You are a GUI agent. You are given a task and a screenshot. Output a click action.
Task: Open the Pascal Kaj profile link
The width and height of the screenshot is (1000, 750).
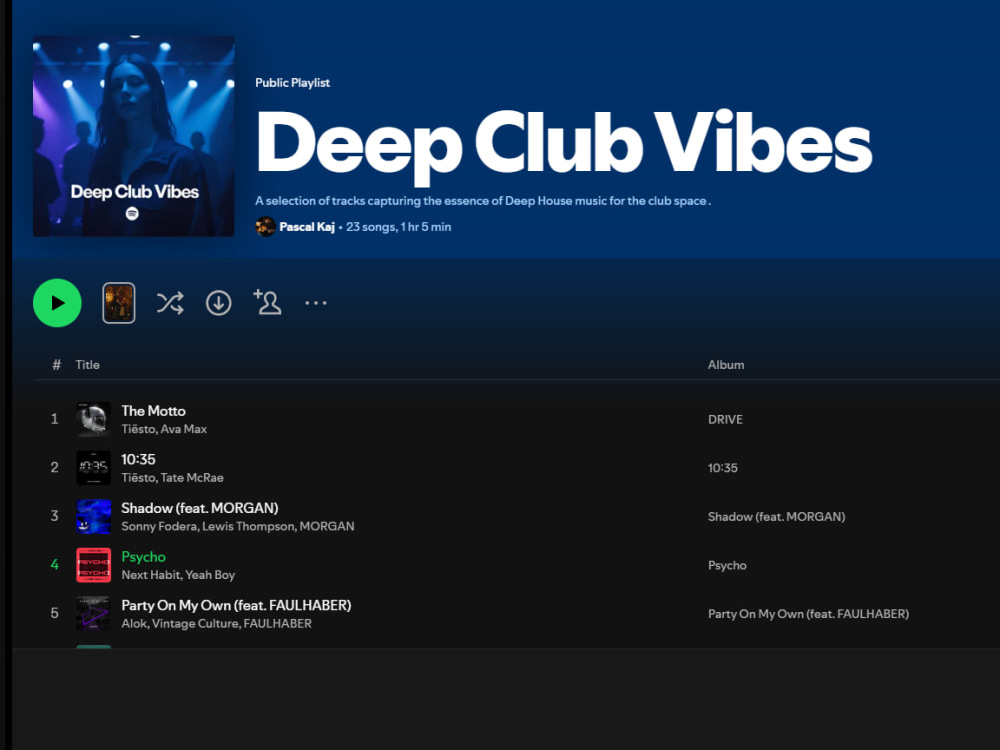(307, 227)
